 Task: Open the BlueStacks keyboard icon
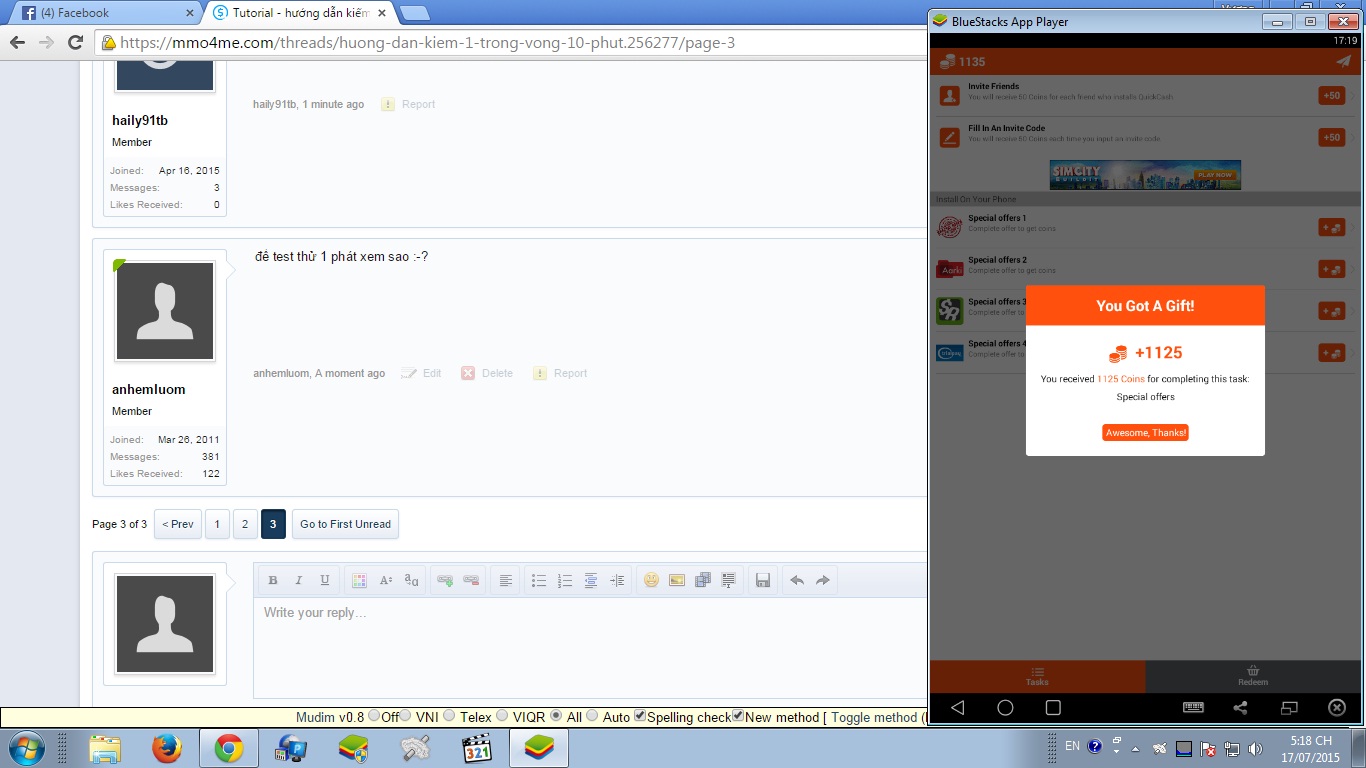click(x=1192, y=708)
